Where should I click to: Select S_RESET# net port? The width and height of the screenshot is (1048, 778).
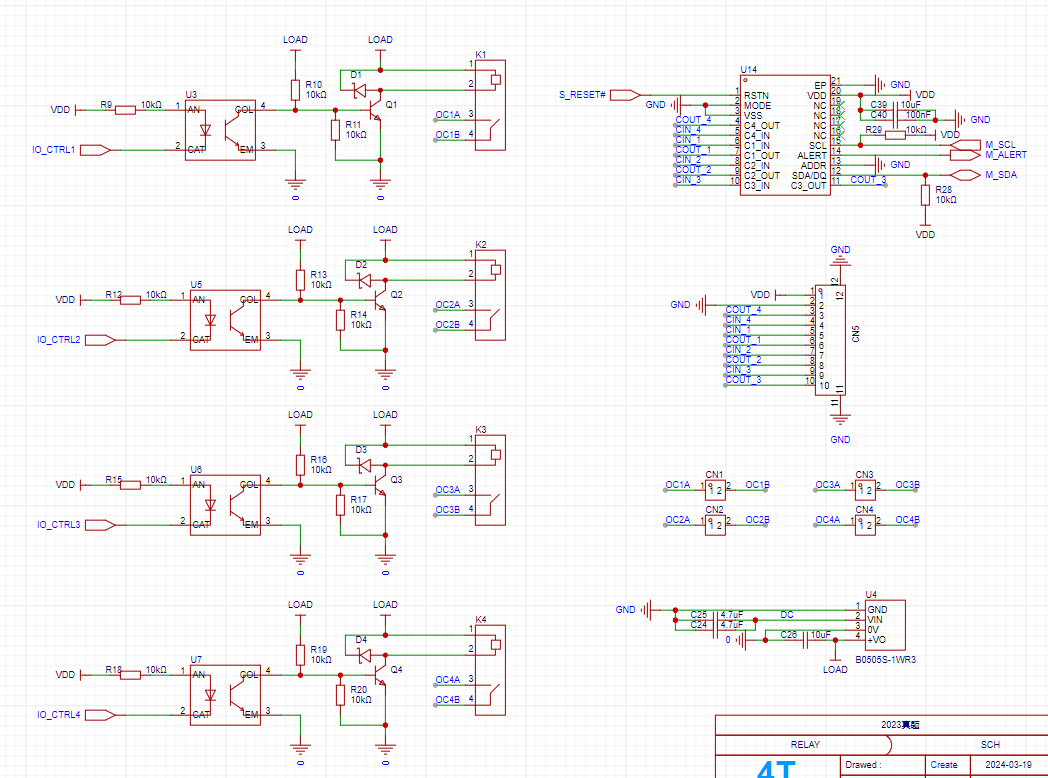(x=625, y=95)
